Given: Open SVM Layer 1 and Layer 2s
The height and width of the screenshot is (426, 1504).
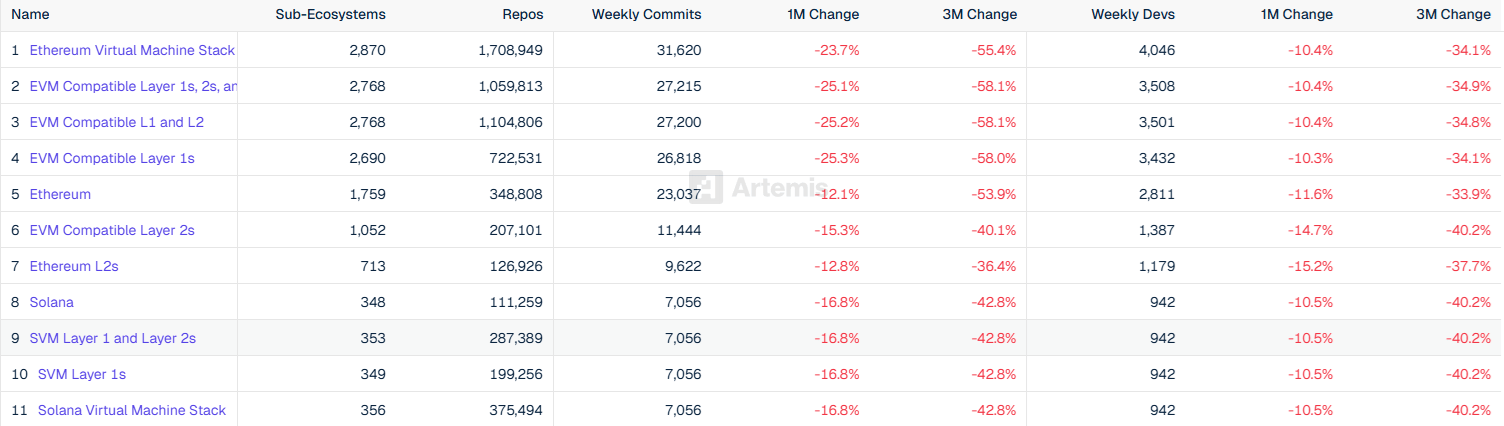Looking at the screenshot, I should [x=113, y=338].
